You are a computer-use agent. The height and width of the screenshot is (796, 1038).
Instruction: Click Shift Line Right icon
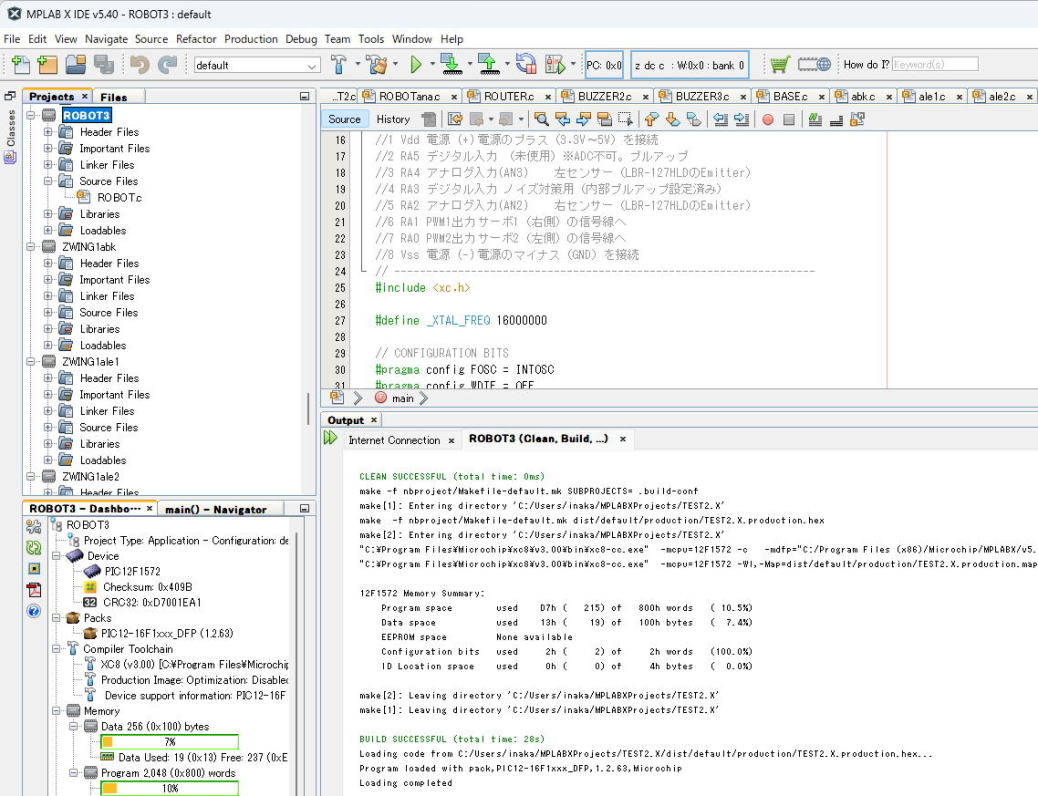coord(741,119)
